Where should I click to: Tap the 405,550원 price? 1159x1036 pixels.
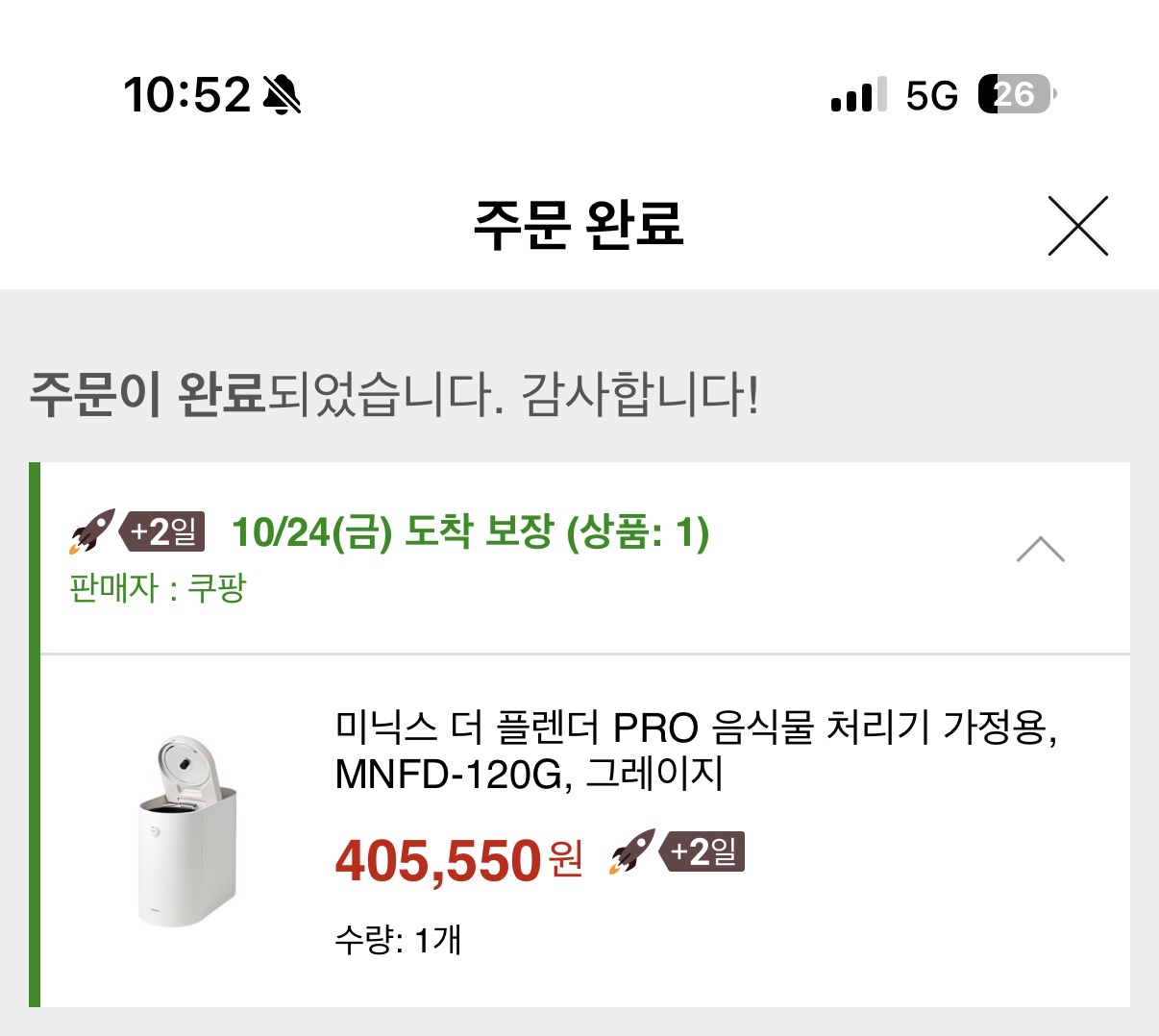point(458,859)
